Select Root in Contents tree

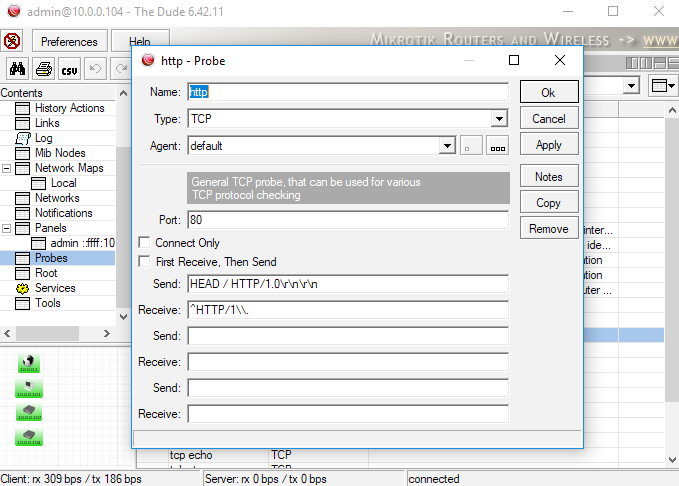tap(46, 273)
